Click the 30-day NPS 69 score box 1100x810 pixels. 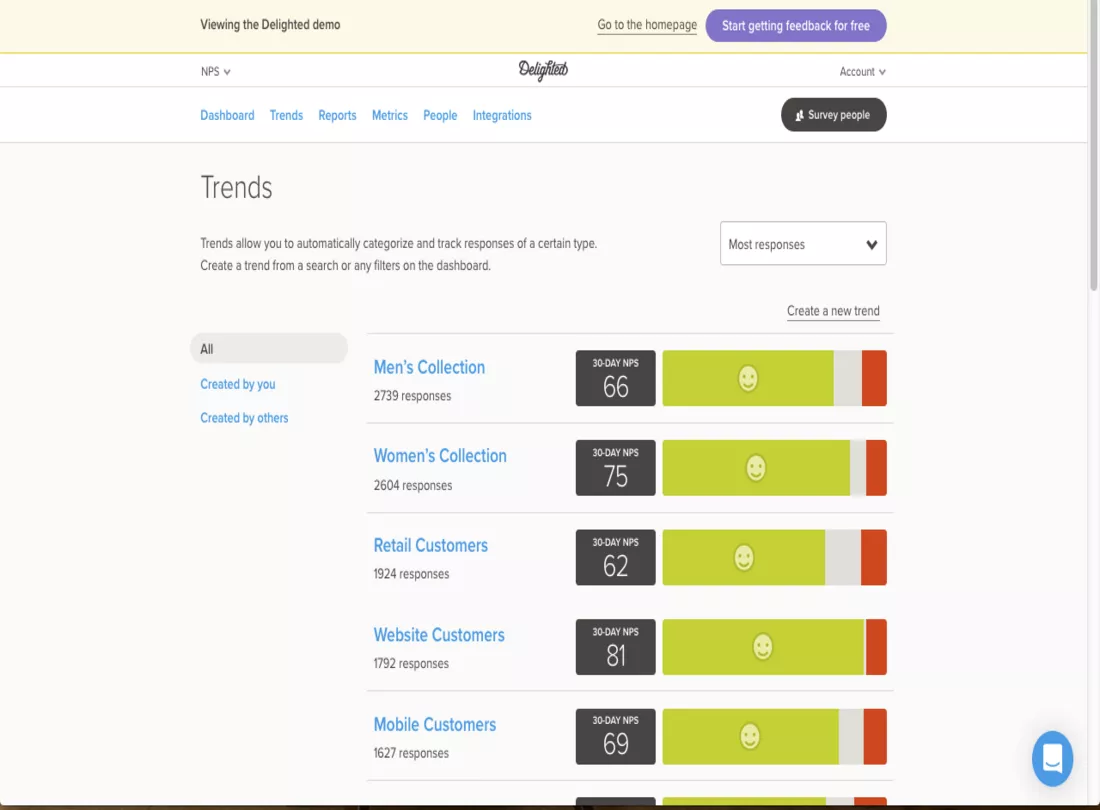click(x=615, y=736)
